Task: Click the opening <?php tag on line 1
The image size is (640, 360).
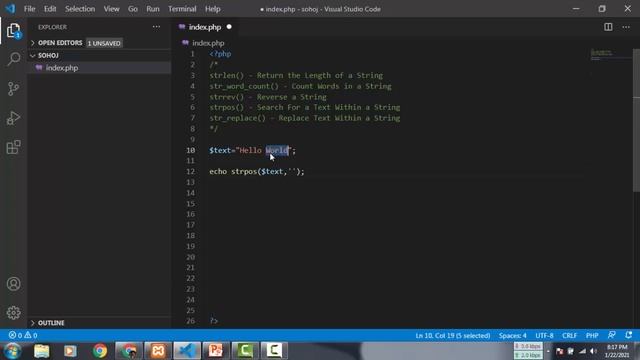Action: [220, 54]
